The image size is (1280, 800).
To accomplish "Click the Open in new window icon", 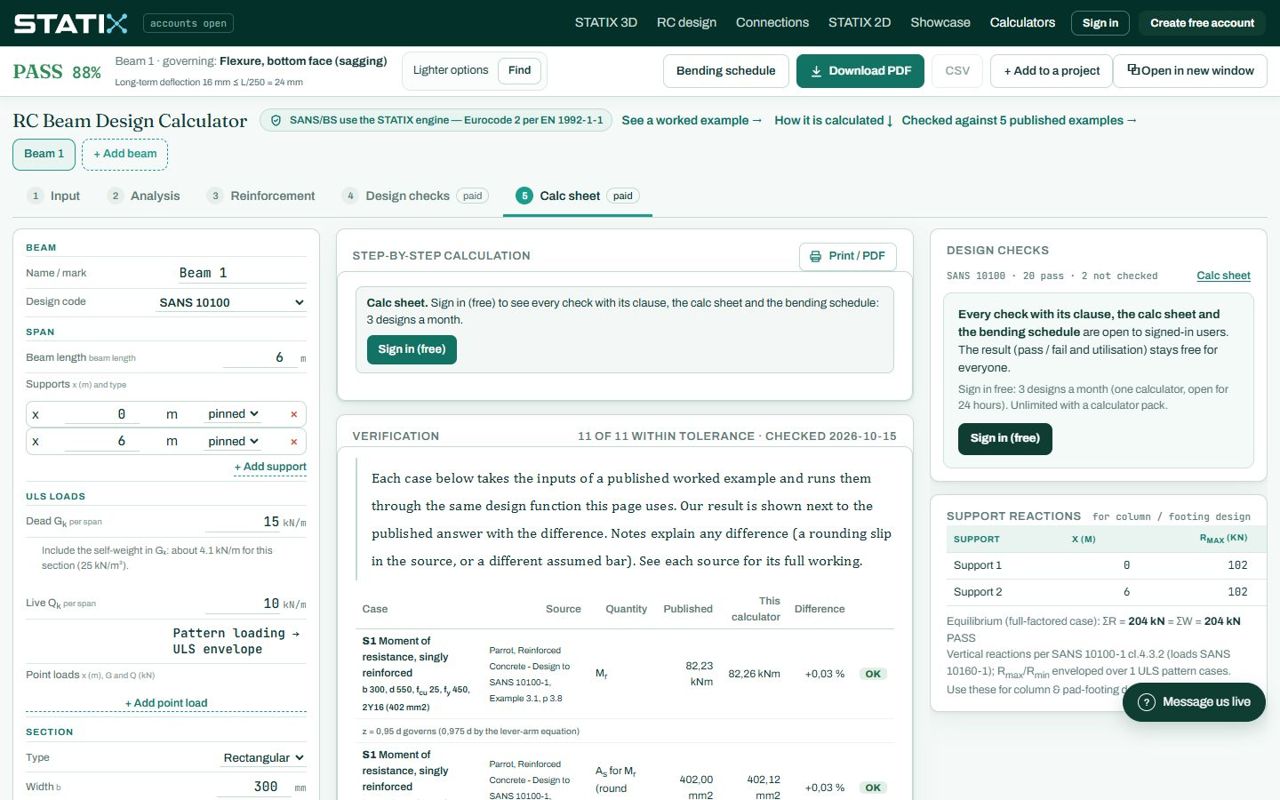I will point(1133,70).
